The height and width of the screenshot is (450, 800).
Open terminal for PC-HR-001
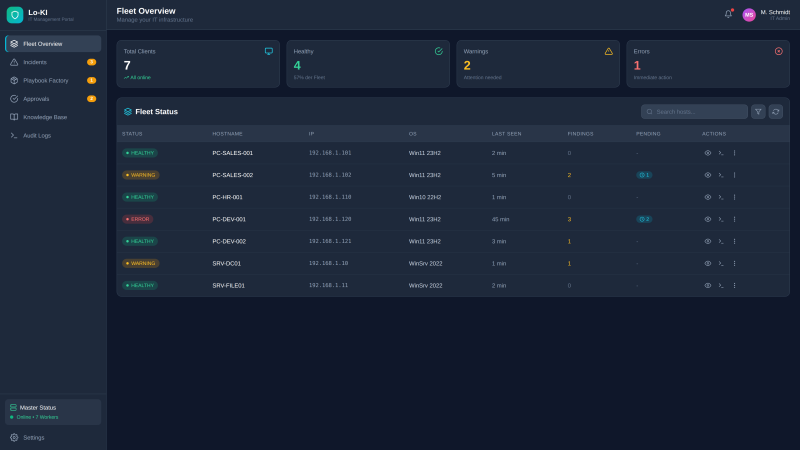721,197
